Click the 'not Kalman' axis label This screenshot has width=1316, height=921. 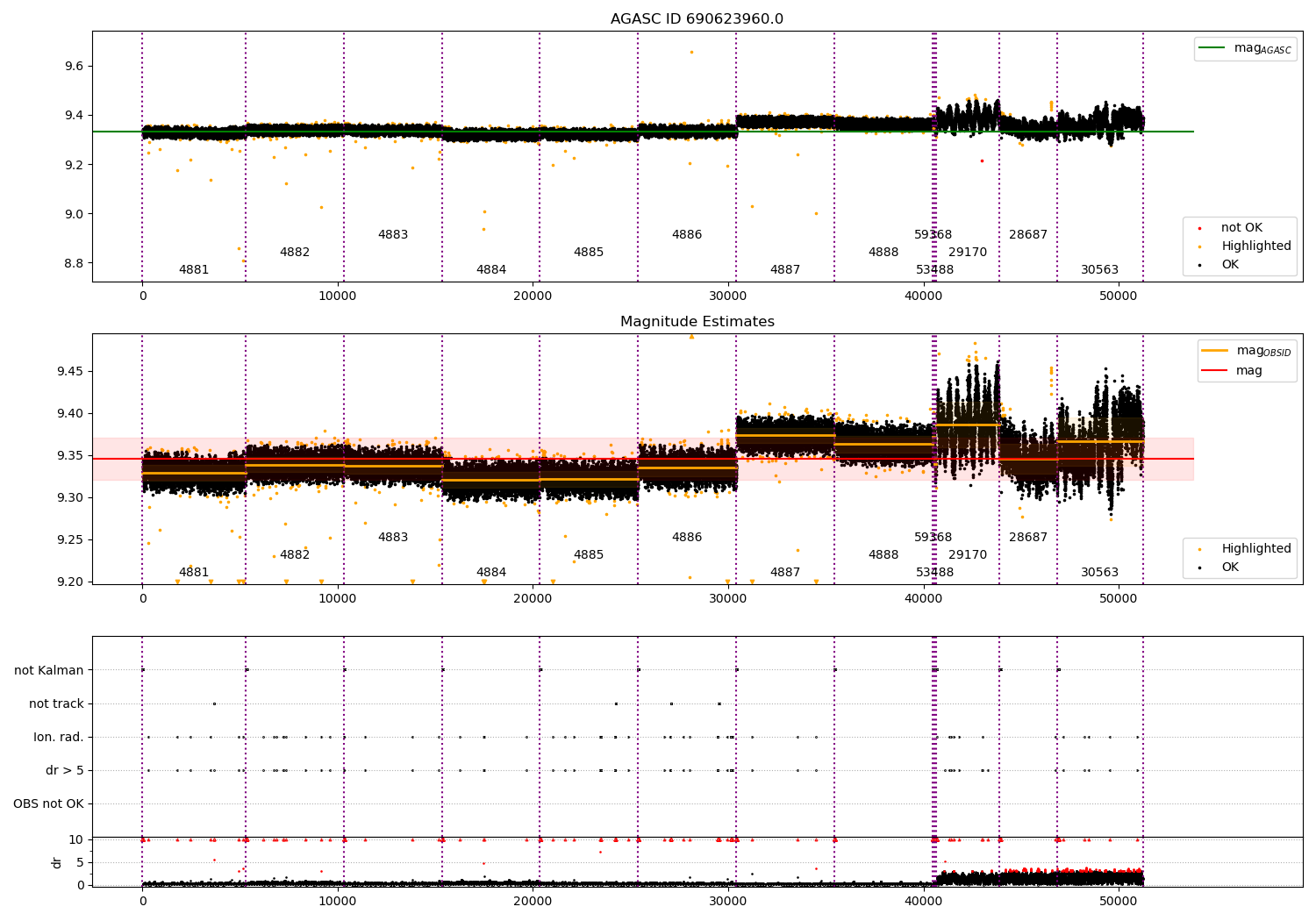(x=49, y=671)
